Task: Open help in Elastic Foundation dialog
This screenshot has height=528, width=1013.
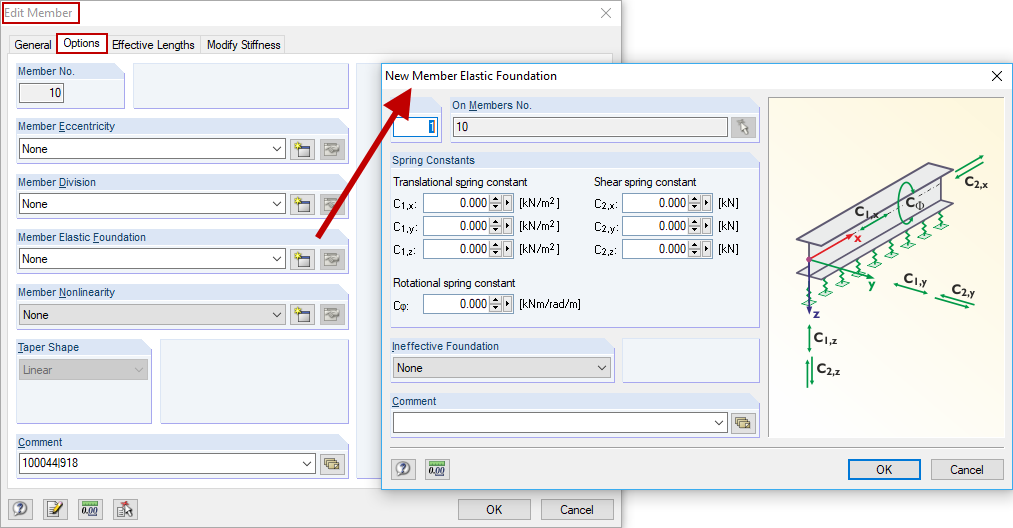Action: click(x=403, y=469)
